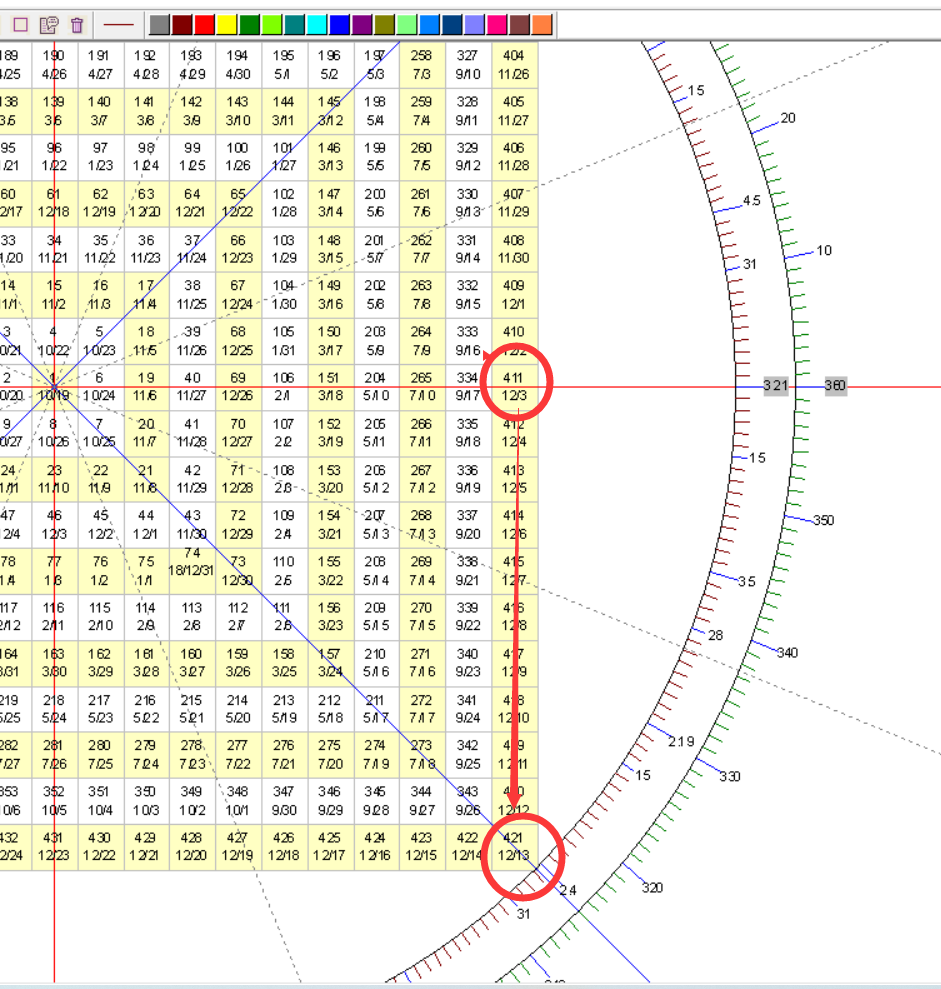
Task: Click cell 269 dated 7/14
Action: click(422, 571)
